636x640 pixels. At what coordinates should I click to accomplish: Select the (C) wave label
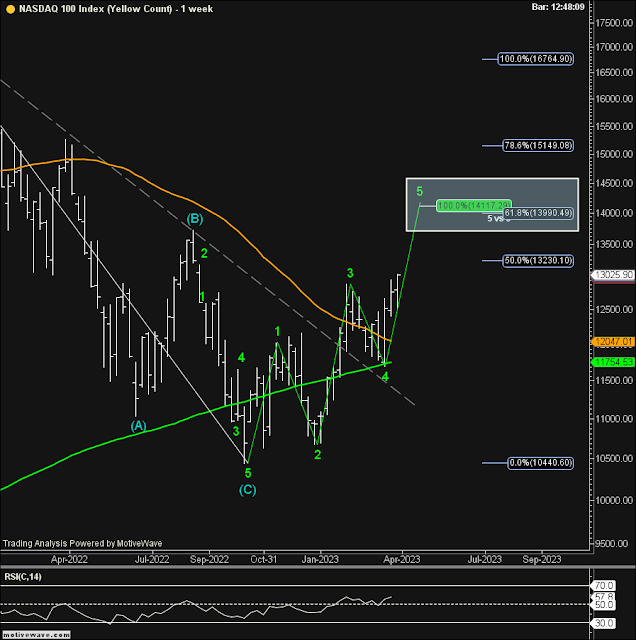(247, 490)
